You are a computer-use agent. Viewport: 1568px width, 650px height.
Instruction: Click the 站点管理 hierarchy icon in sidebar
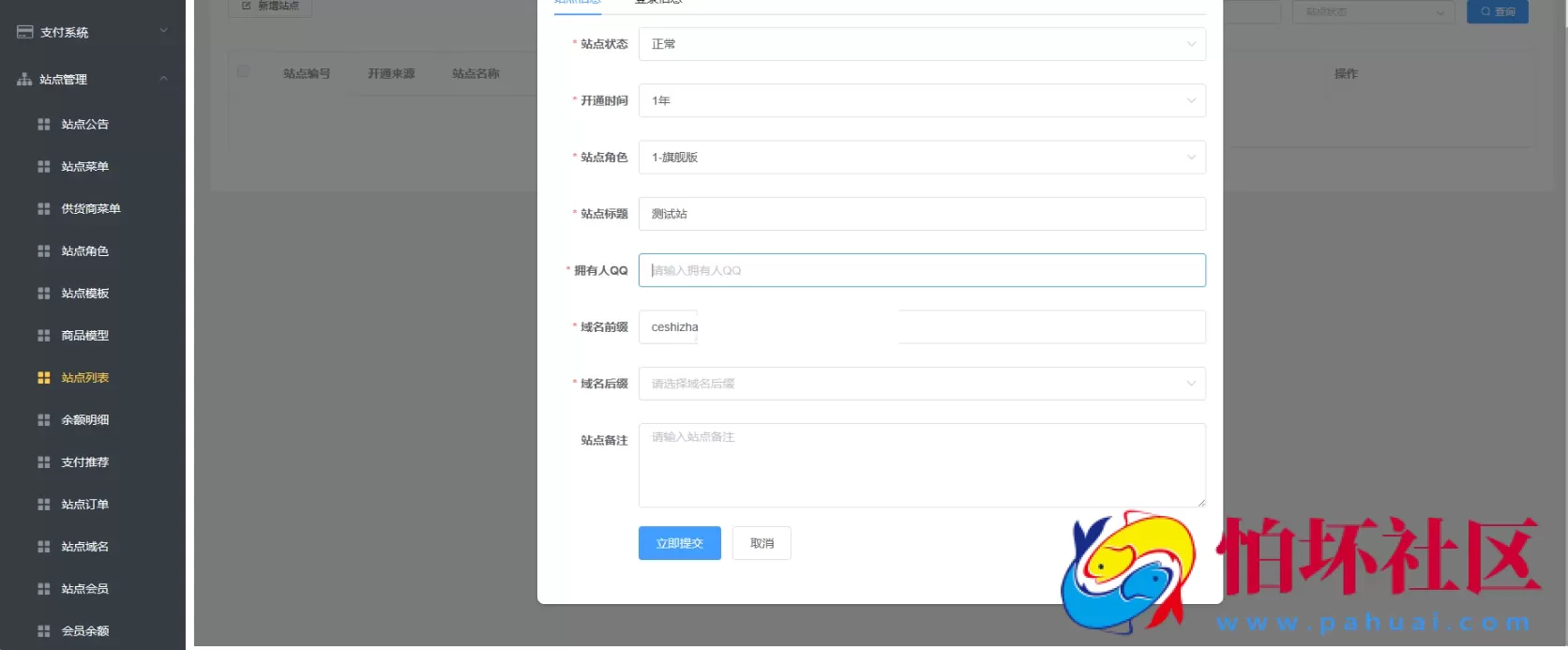(24, 79)
